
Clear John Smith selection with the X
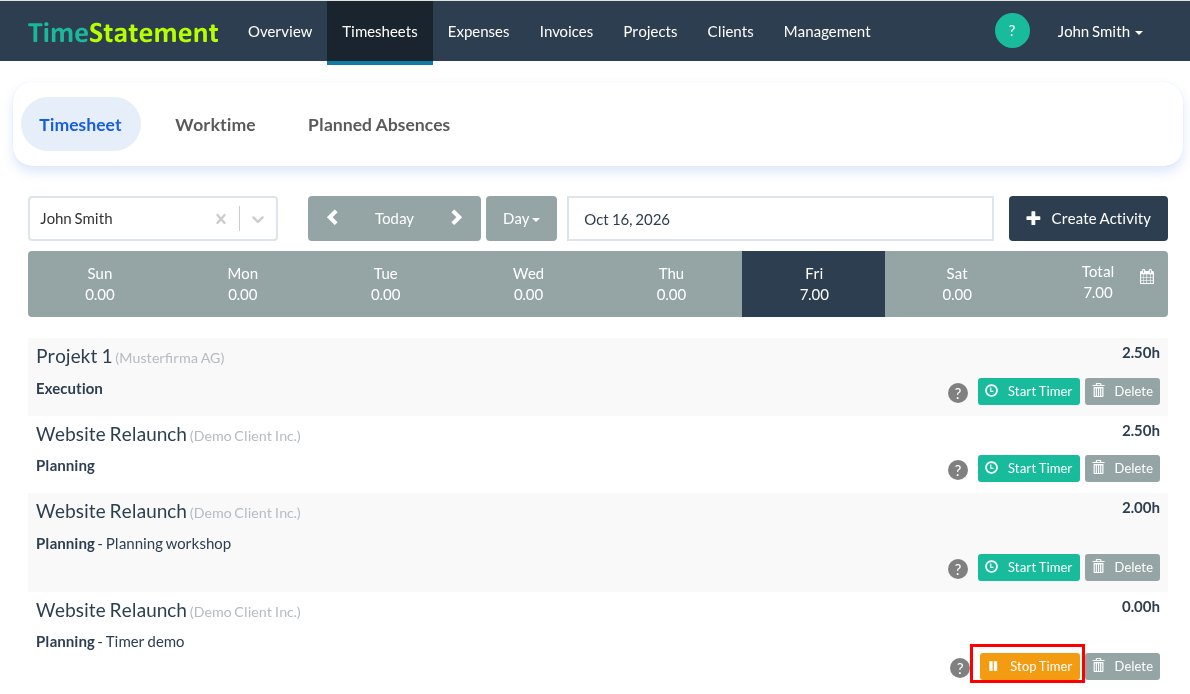[221, 219]
